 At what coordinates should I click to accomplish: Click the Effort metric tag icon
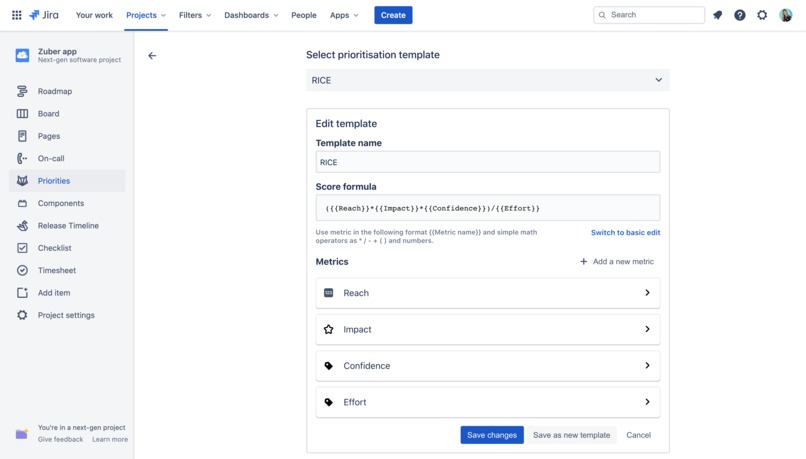(x=328, y=402)
